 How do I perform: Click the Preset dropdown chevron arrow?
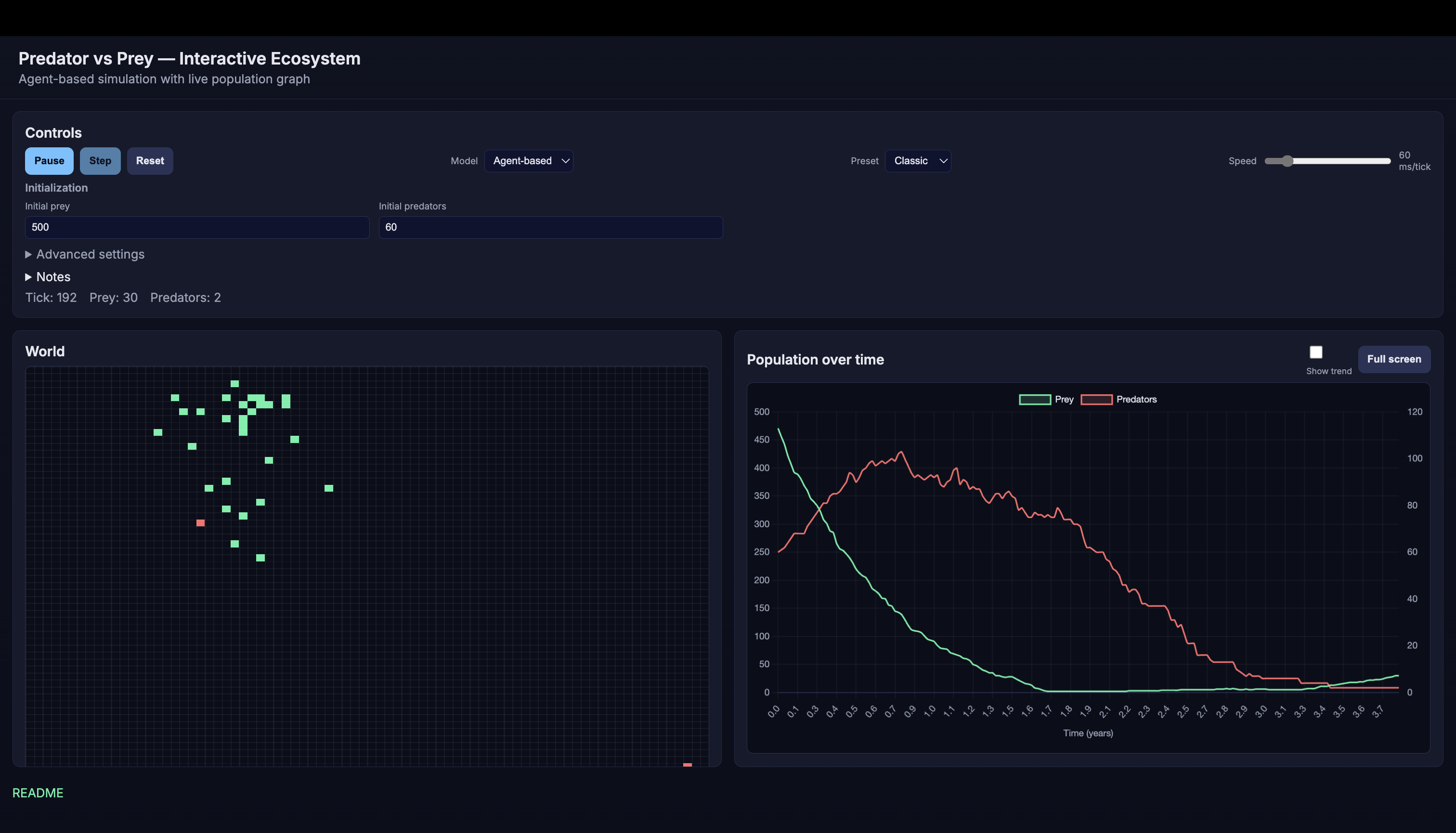[943, 161]
